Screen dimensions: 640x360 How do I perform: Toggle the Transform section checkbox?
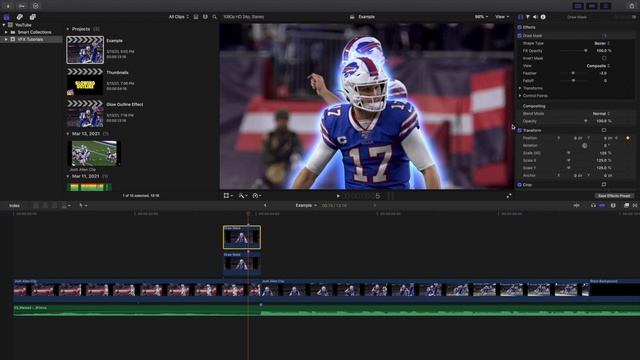[x=520, y=130]
